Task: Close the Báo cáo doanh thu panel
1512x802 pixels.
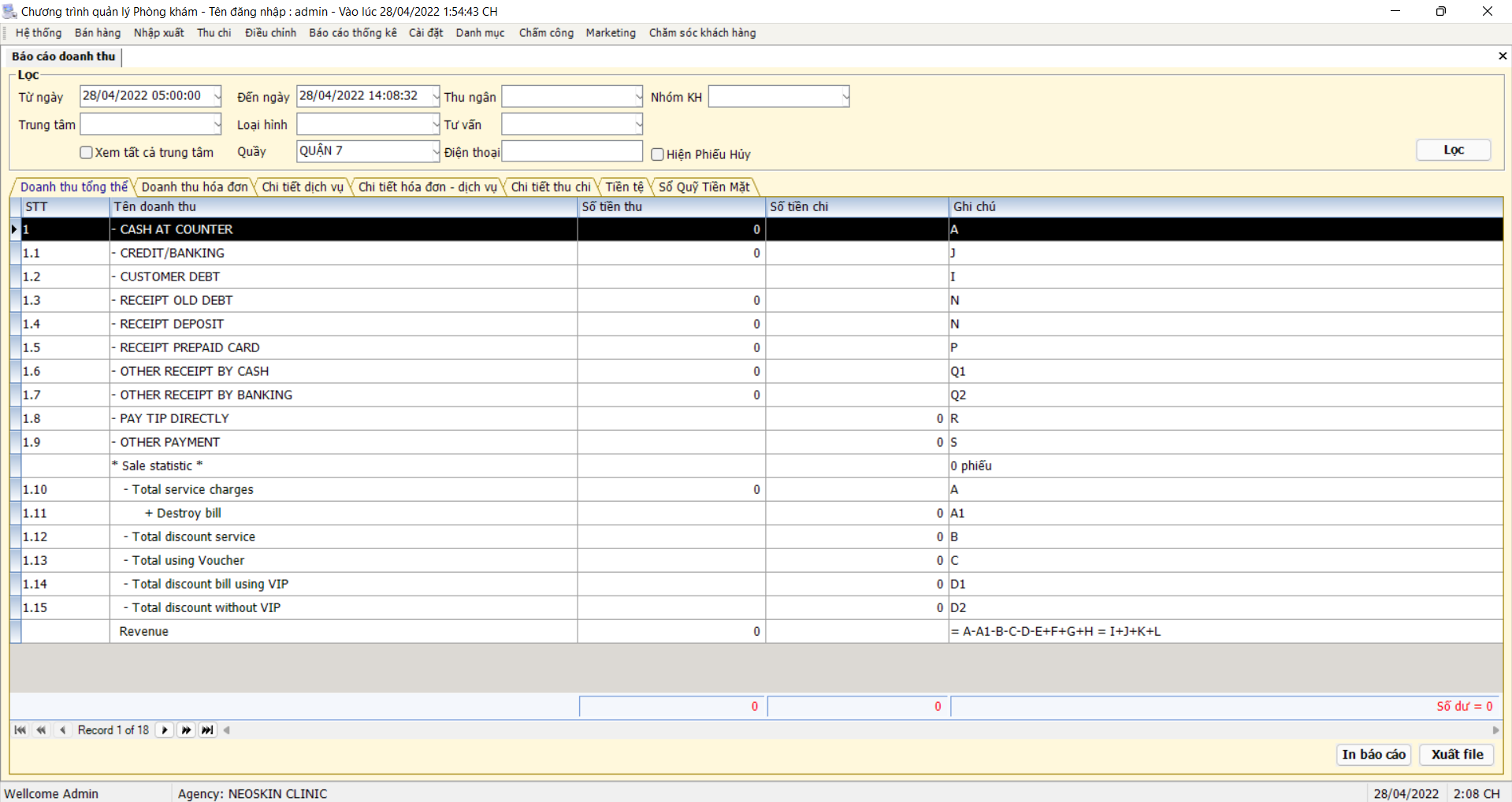Action: pyautogui.click(x=1502, y=56)
